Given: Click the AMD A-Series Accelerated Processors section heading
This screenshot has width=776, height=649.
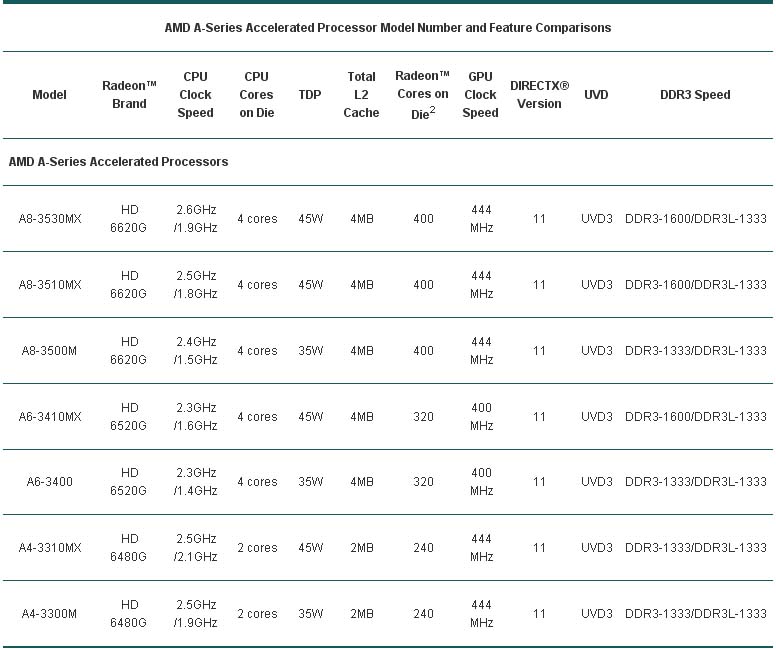Looking at the screenshot, I should pyautogui.click(x=118, y=161).
